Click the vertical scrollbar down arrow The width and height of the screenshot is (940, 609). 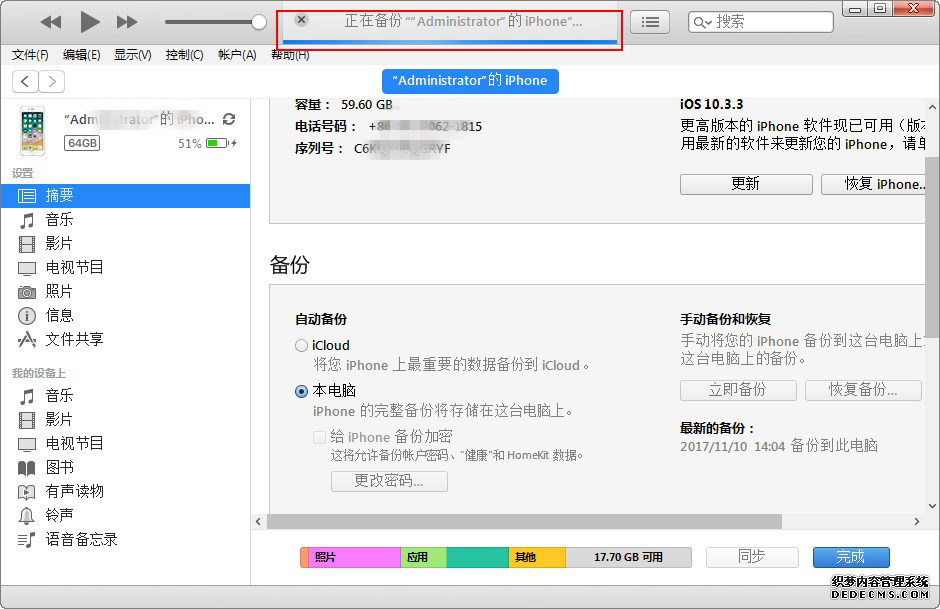coord(932,506)
